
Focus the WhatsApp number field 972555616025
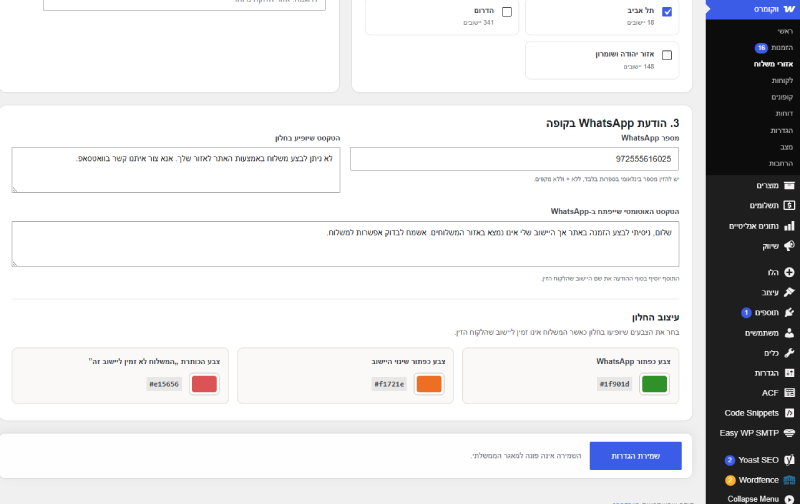coord(514,159)
